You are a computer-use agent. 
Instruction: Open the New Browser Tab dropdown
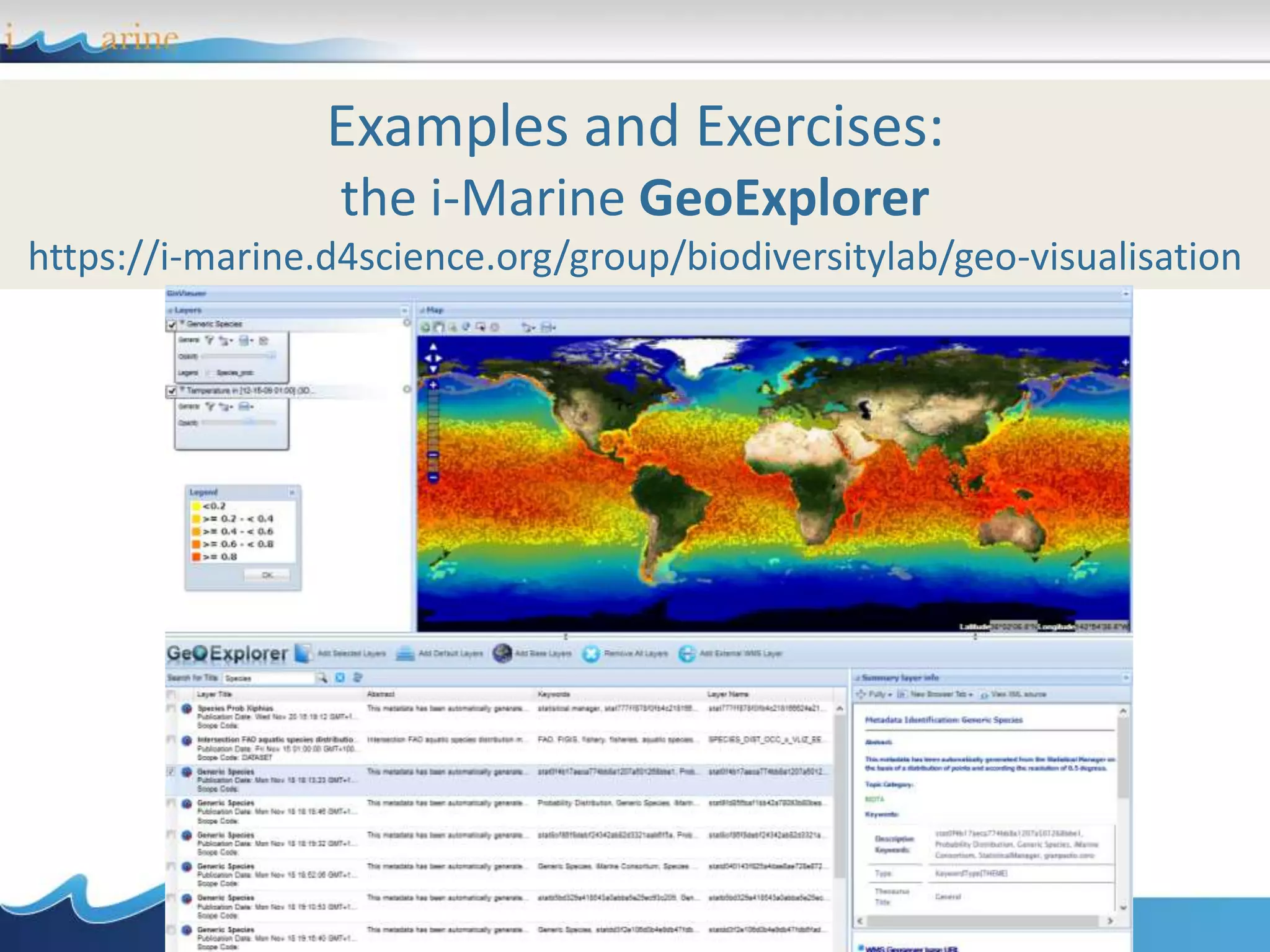[x=936, y=694]
